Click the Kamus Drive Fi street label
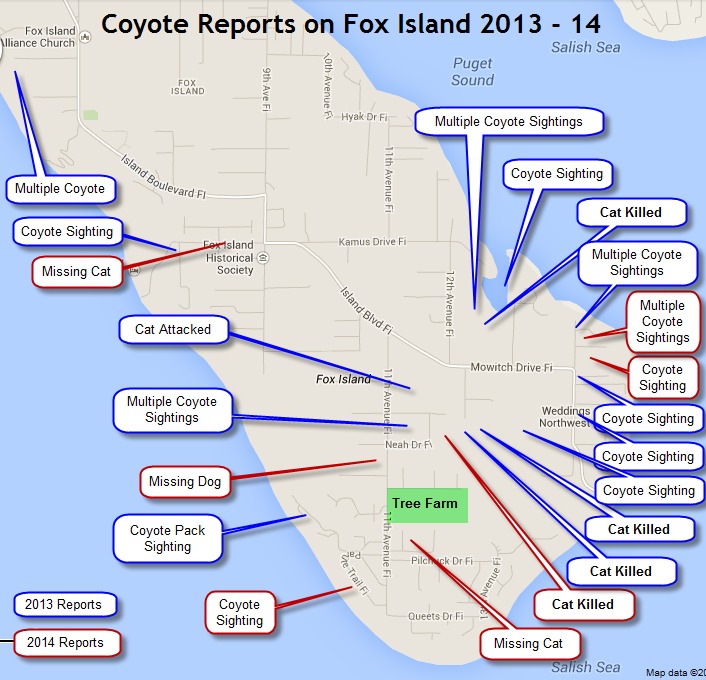 [372, 242]
